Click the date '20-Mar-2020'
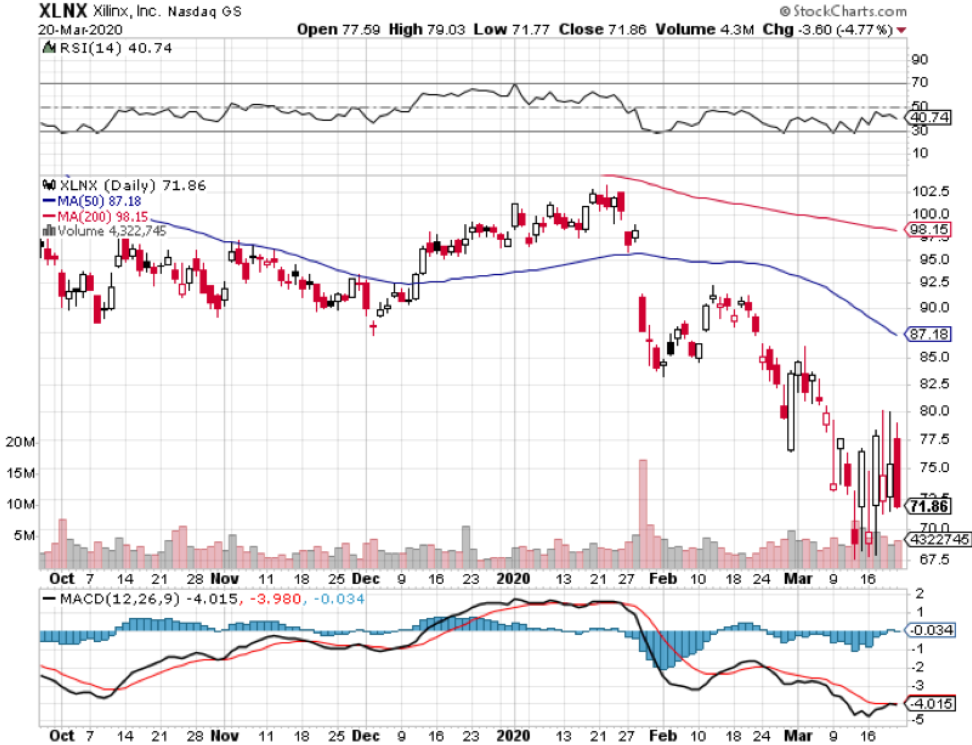This screenshot has width=972, height=745. pyautogui.click(x=80, y=30)
